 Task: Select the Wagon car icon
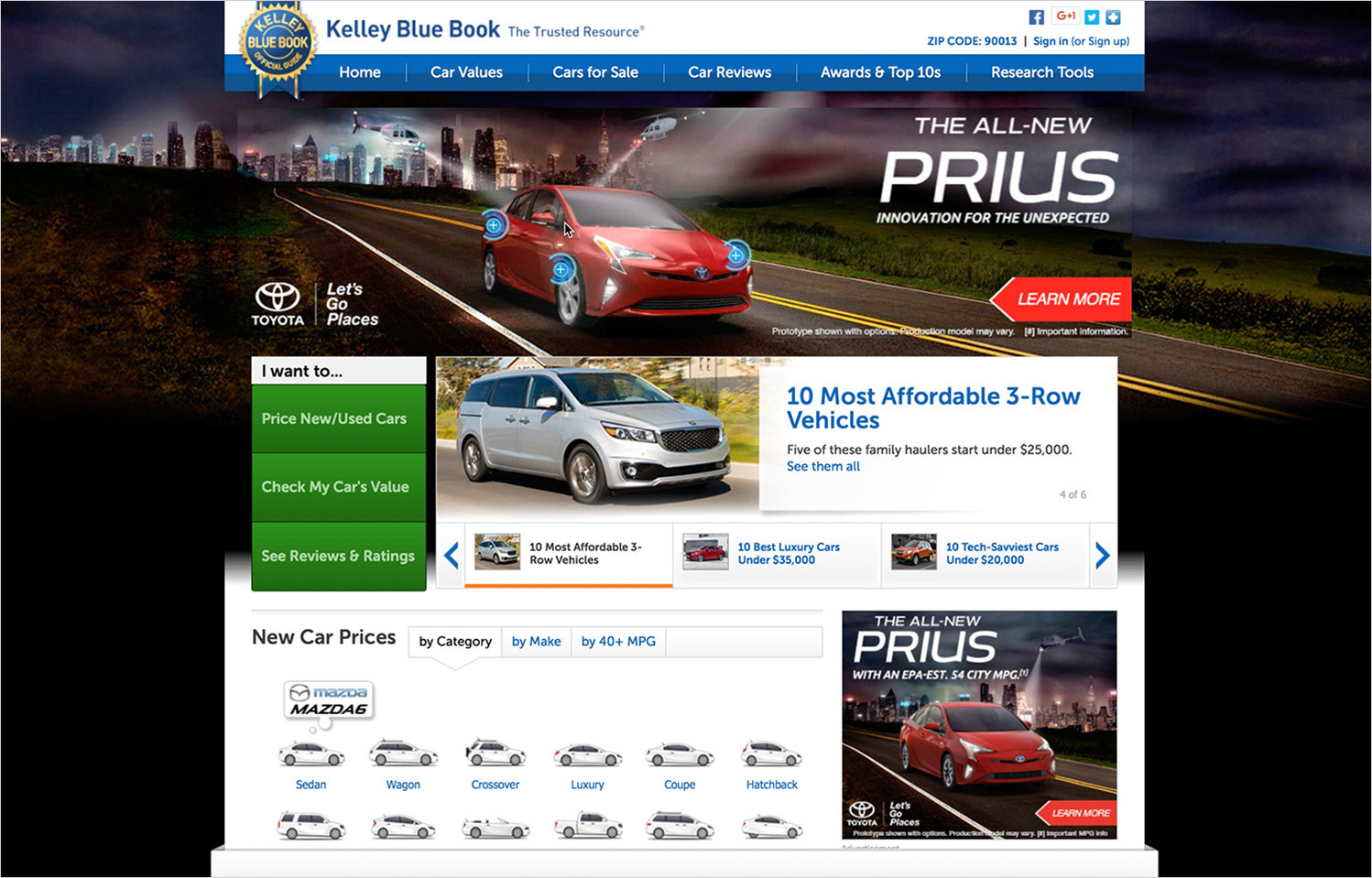403,754
